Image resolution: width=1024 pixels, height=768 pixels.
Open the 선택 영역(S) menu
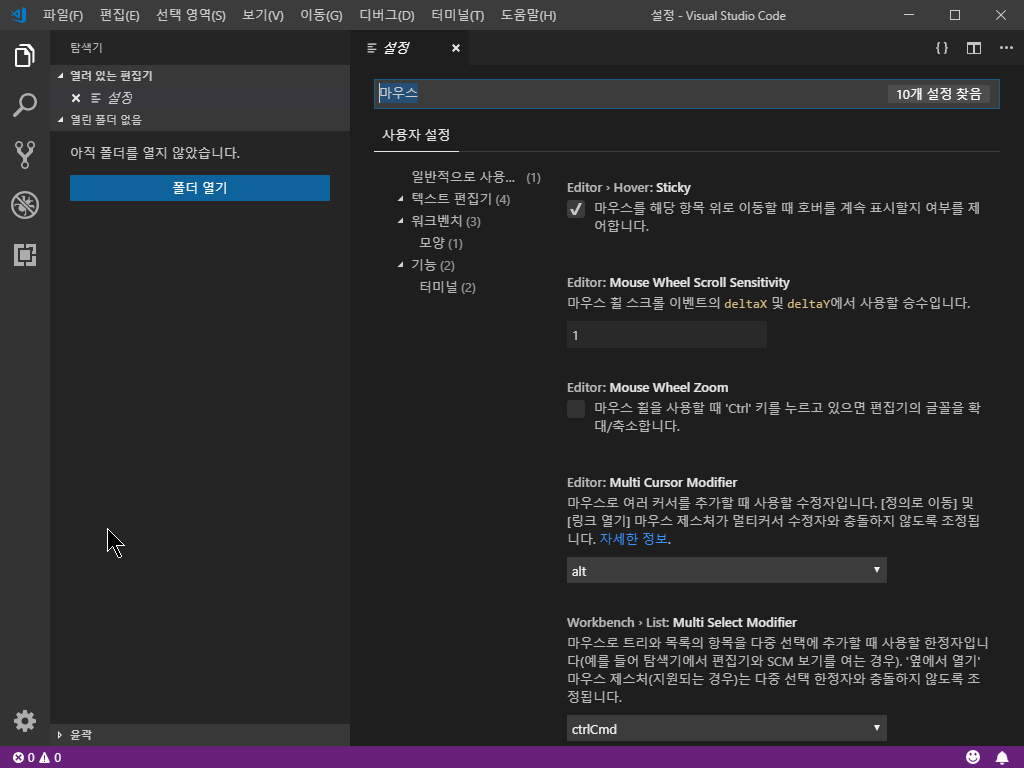coord(191,15)
